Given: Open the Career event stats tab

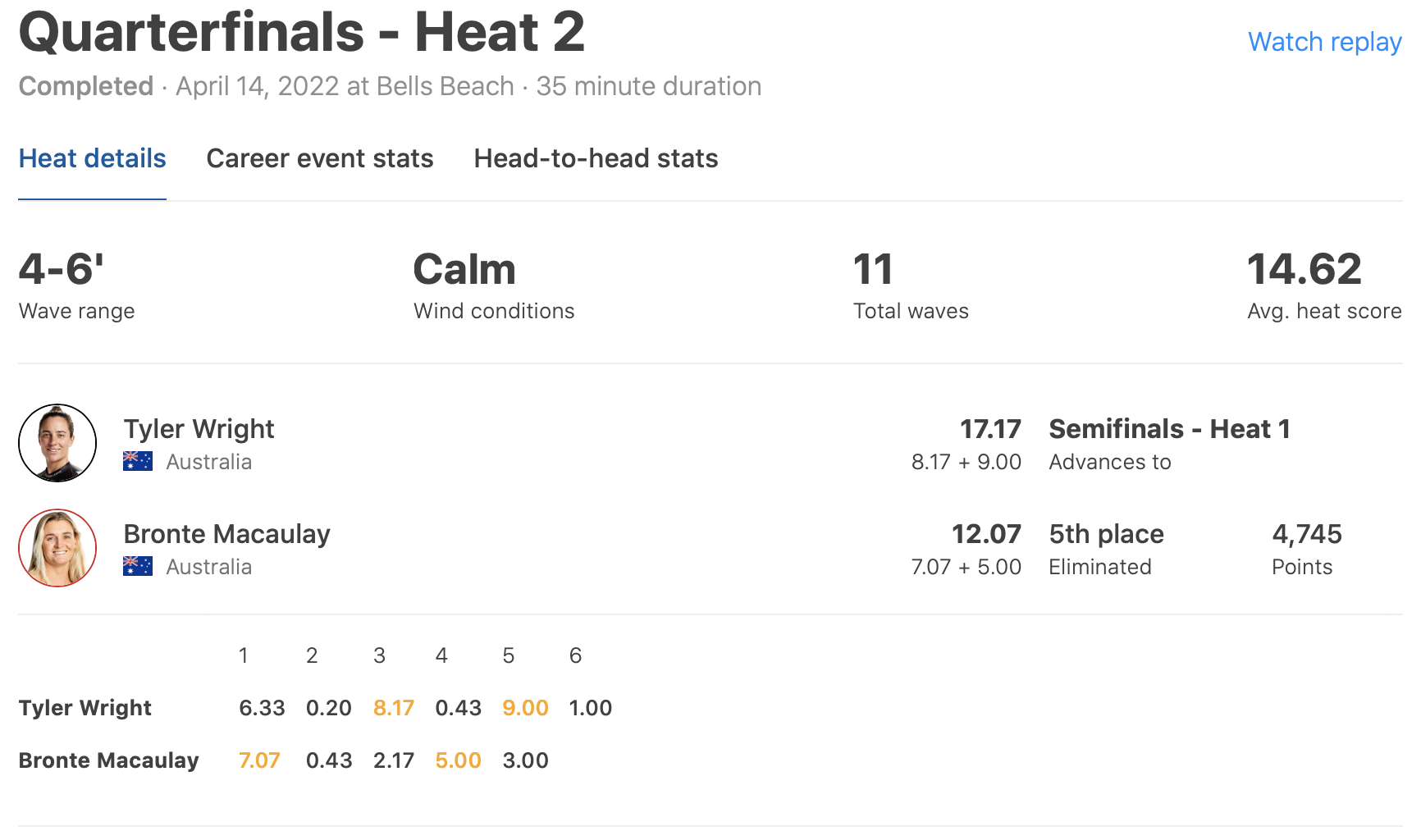Looking at the screenshot, I should [x=319, y=158].
